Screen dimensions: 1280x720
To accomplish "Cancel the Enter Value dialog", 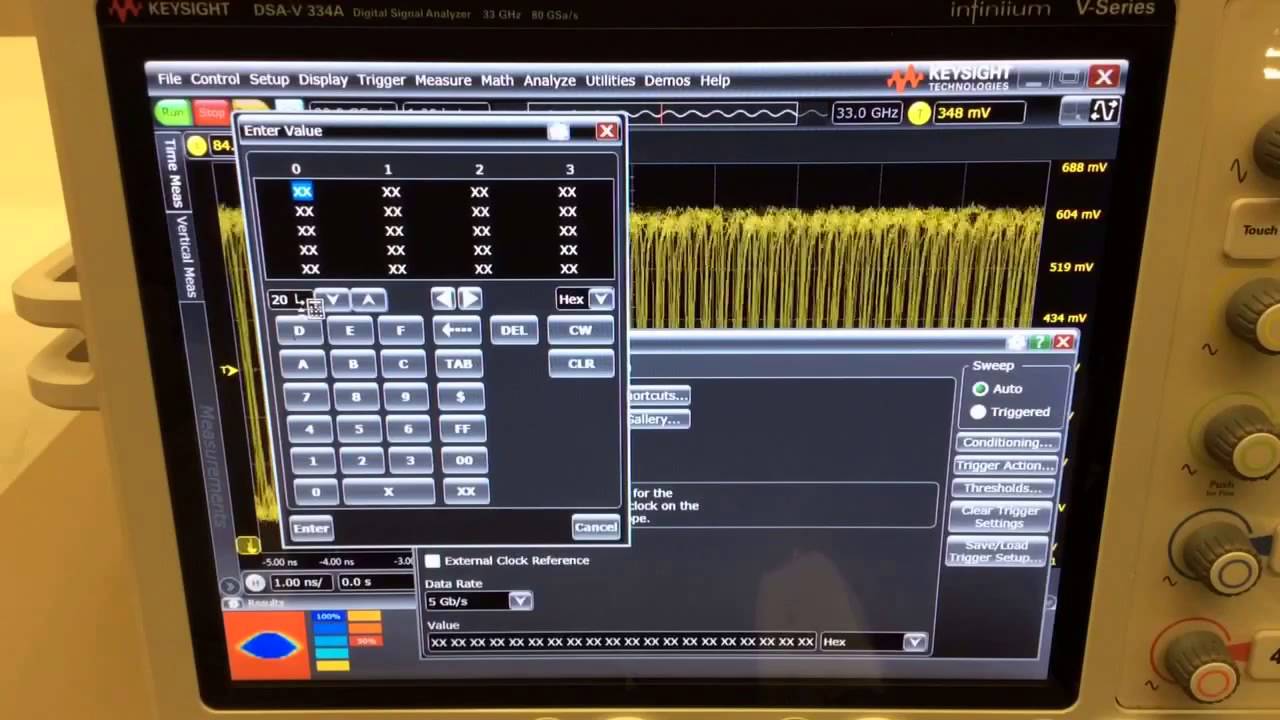I will pyautogui.click(x=595, y=527).
